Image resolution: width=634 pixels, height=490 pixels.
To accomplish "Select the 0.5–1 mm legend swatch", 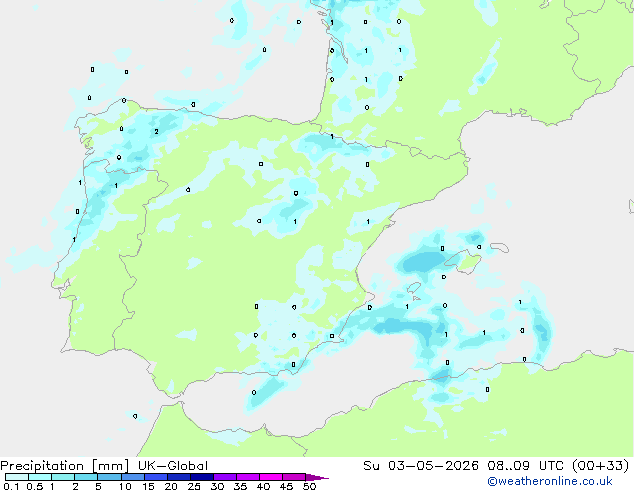I will pyautogui.click(x=40, y=477).
